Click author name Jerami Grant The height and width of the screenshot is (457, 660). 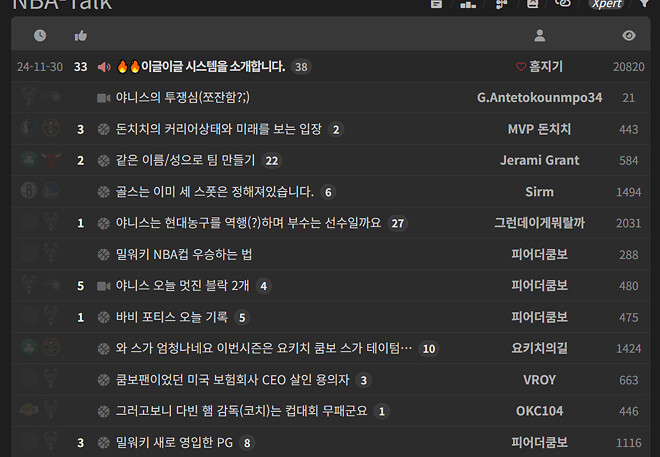[x=540, y=160]
